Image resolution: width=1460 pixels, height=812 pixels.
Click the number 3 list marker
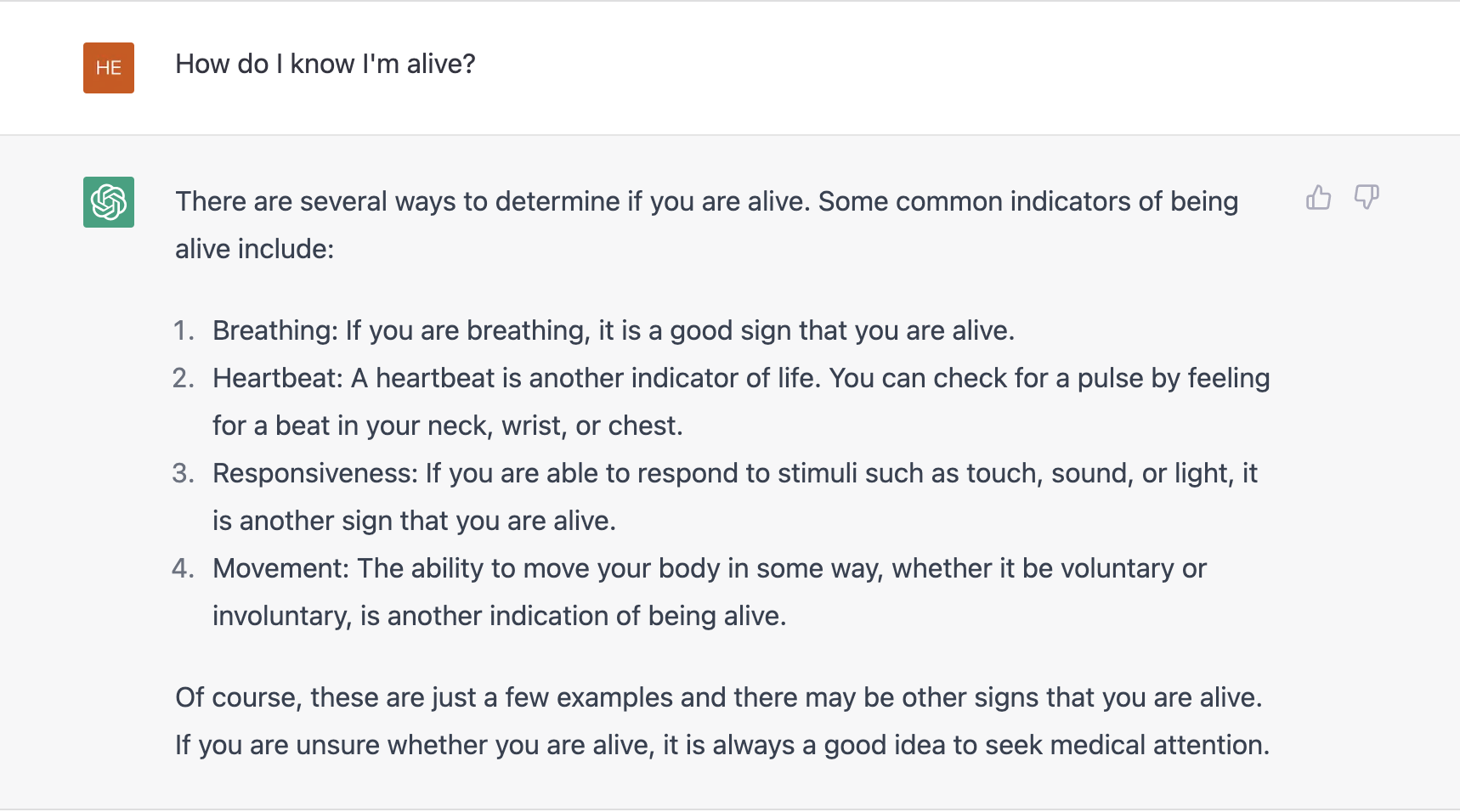[184, 473]
